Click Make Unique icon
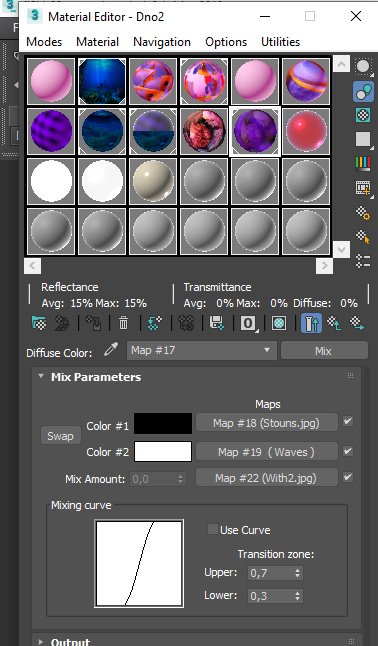This screenshot has width=378, height=646. (x=186, y=323)
